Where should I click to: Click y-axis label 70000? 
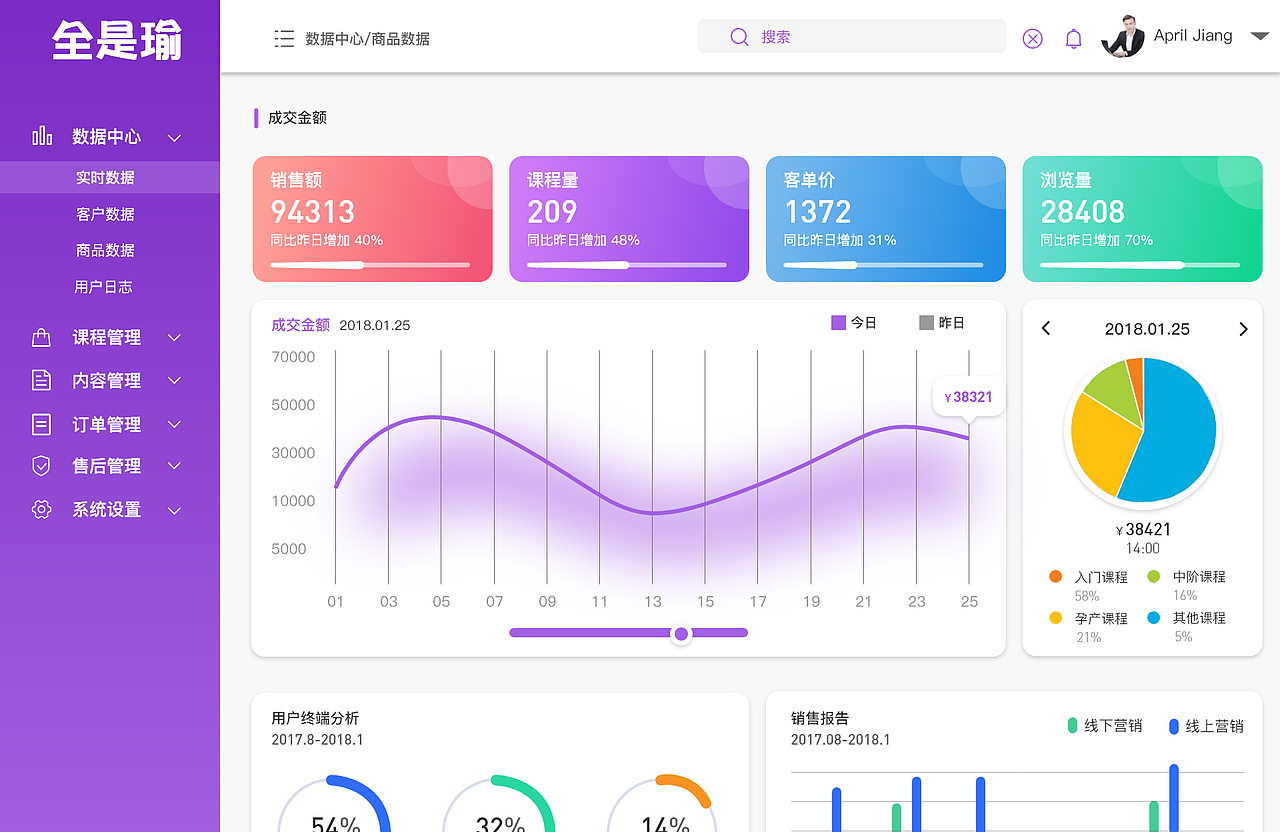pyautogui.click(x=293, y=357)
